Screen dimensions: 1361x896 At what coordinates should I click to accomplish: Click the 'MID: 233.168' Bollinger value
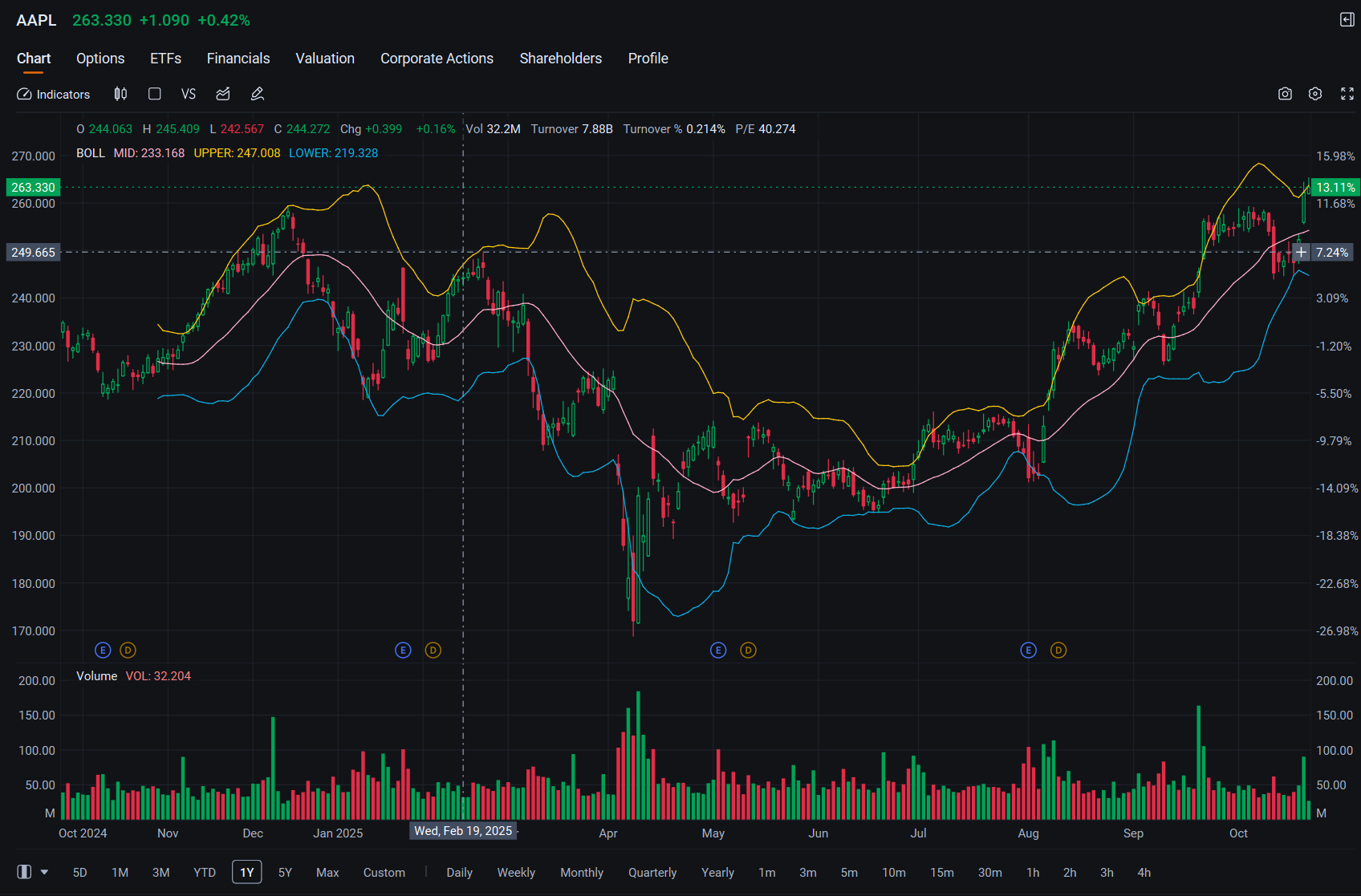[x=149, y=153]
